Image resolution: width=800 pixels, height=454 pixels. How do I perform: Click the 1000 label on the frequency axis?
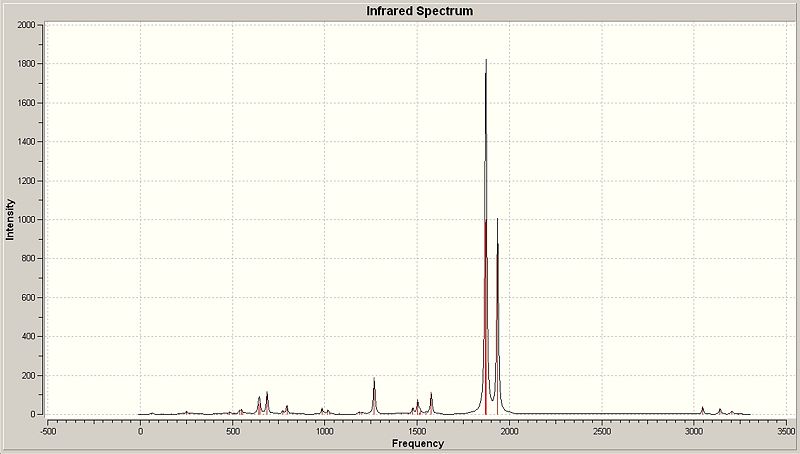point(325,431)
